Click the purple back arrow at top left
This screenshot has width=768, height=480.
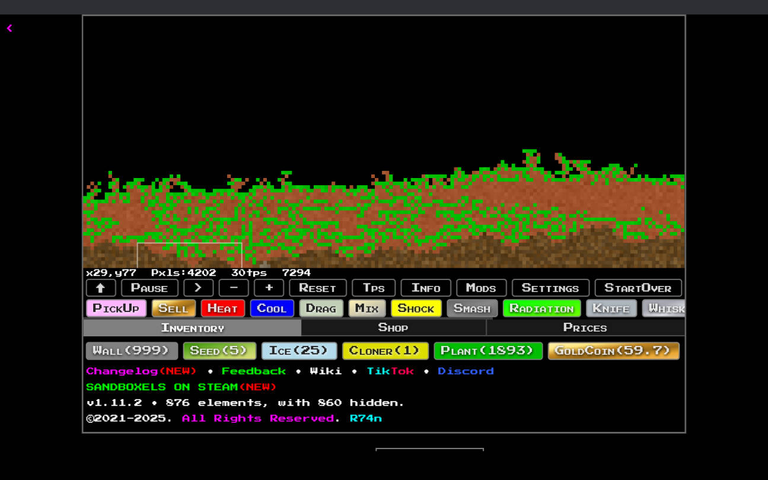pyautogui.click(x=10, y=28)
